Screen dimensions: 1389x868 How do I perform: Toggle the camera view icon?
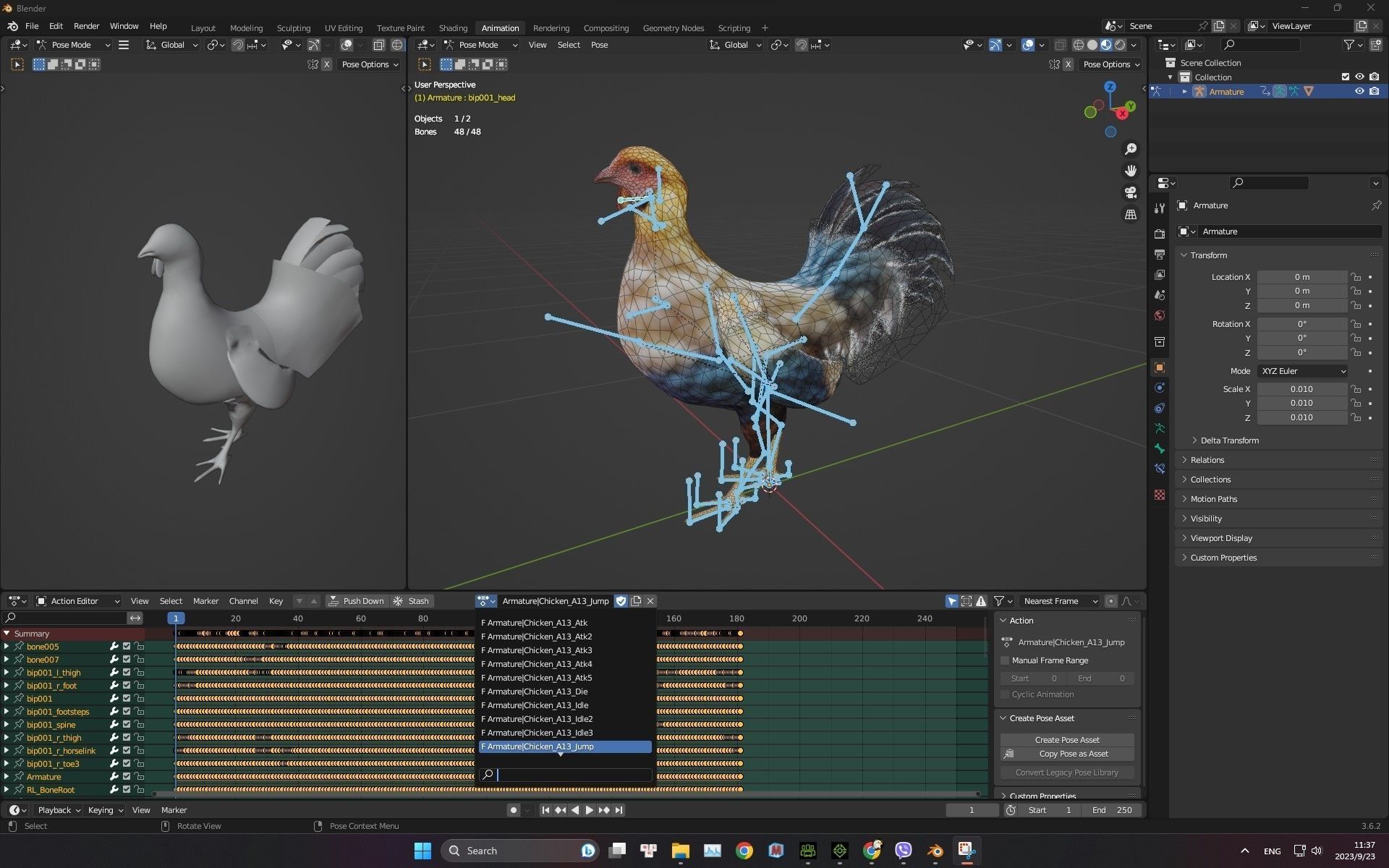click(x=1130, y=192)
